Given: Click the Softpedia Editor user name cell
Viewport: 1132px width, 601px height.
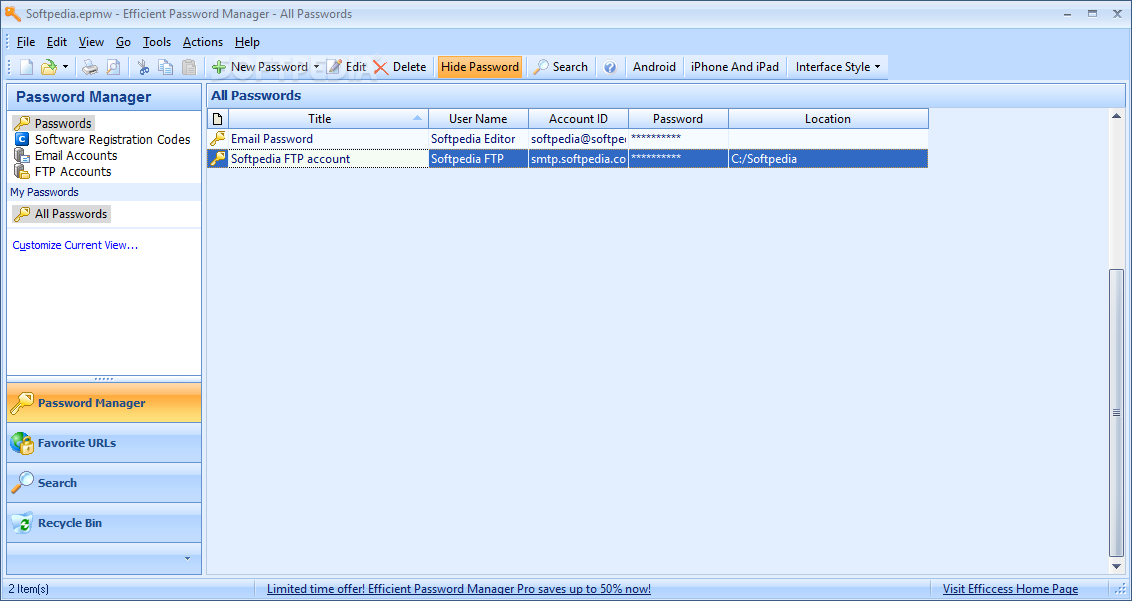Looking at the screenshot, I should point(479,139).
